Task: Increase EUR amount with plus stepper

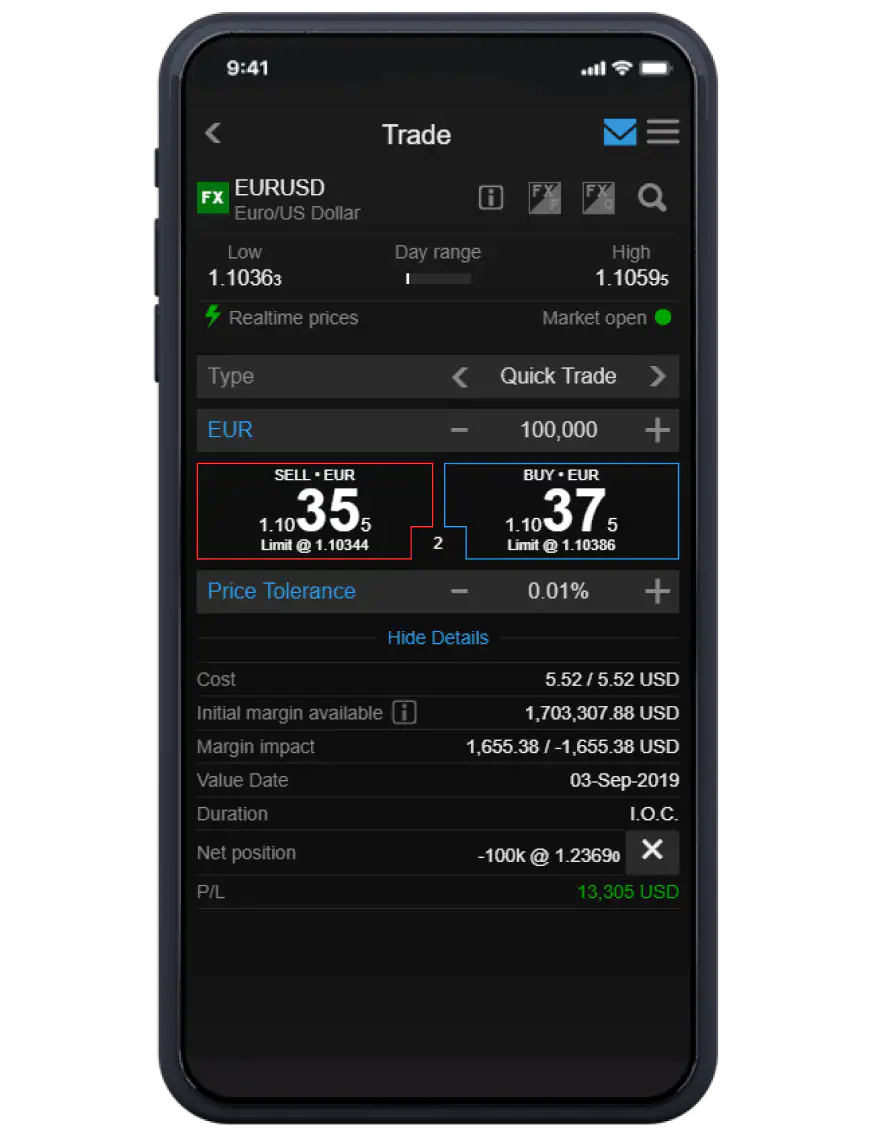Action: pyautogui.click(x=658, y=430)
